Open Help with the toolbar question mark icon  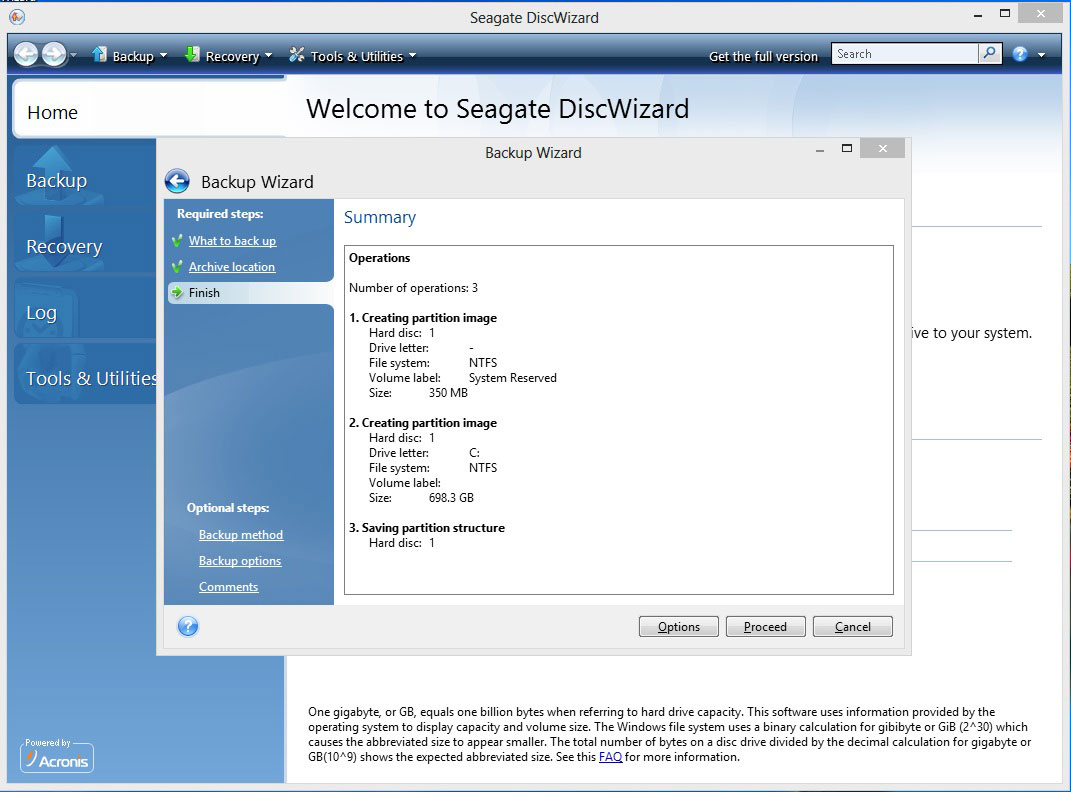pos(1020,55)
